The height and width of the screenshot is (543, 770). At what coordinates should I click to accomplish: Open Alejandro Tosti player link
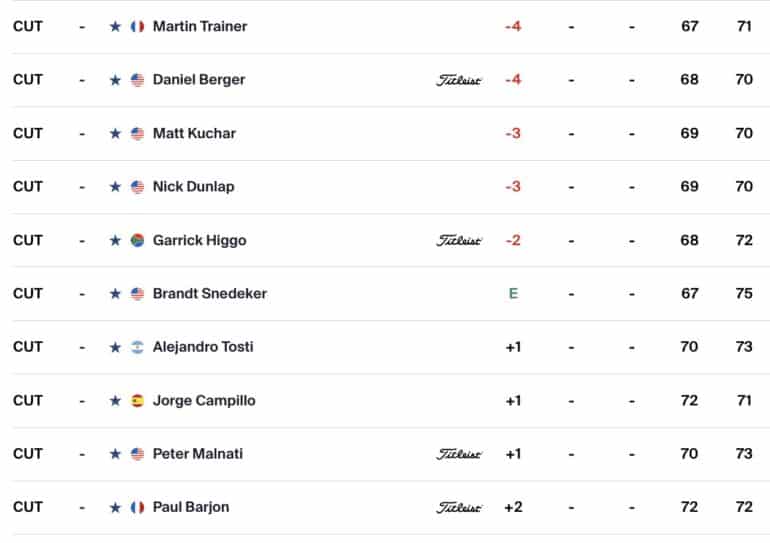[203, 347]
